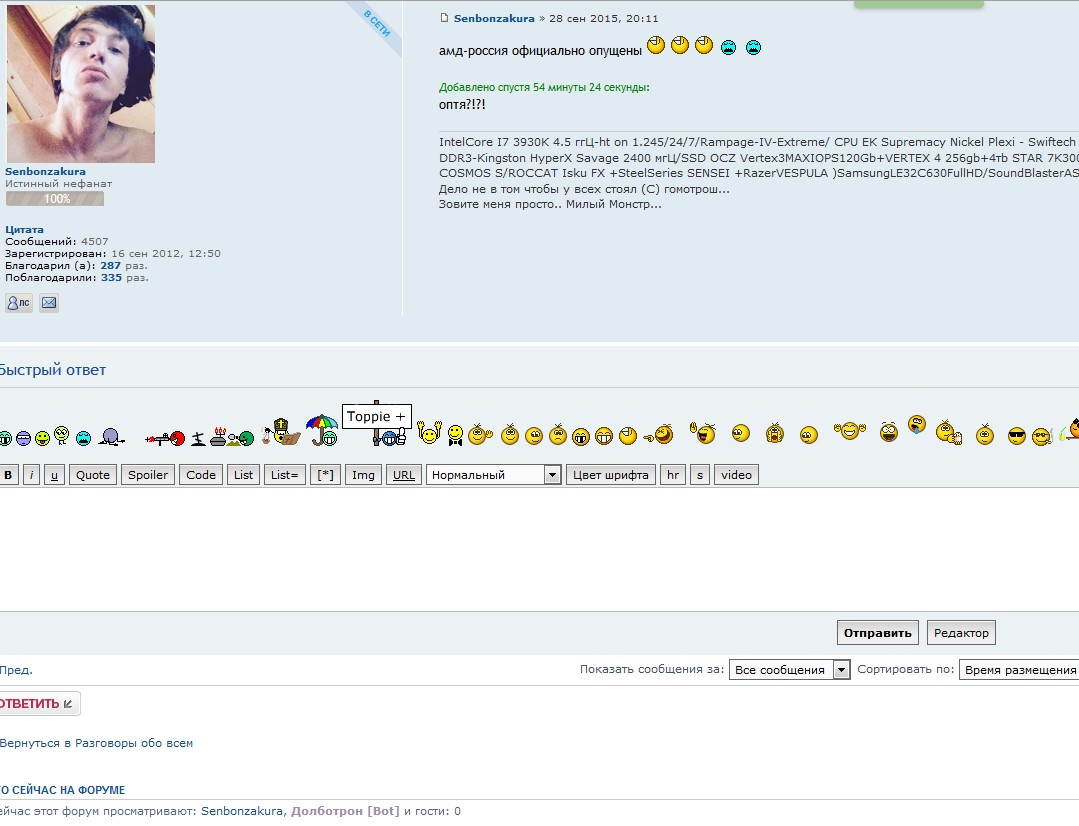
Task: Click the bow tie smiley emoticon
Action: (455, 434)
